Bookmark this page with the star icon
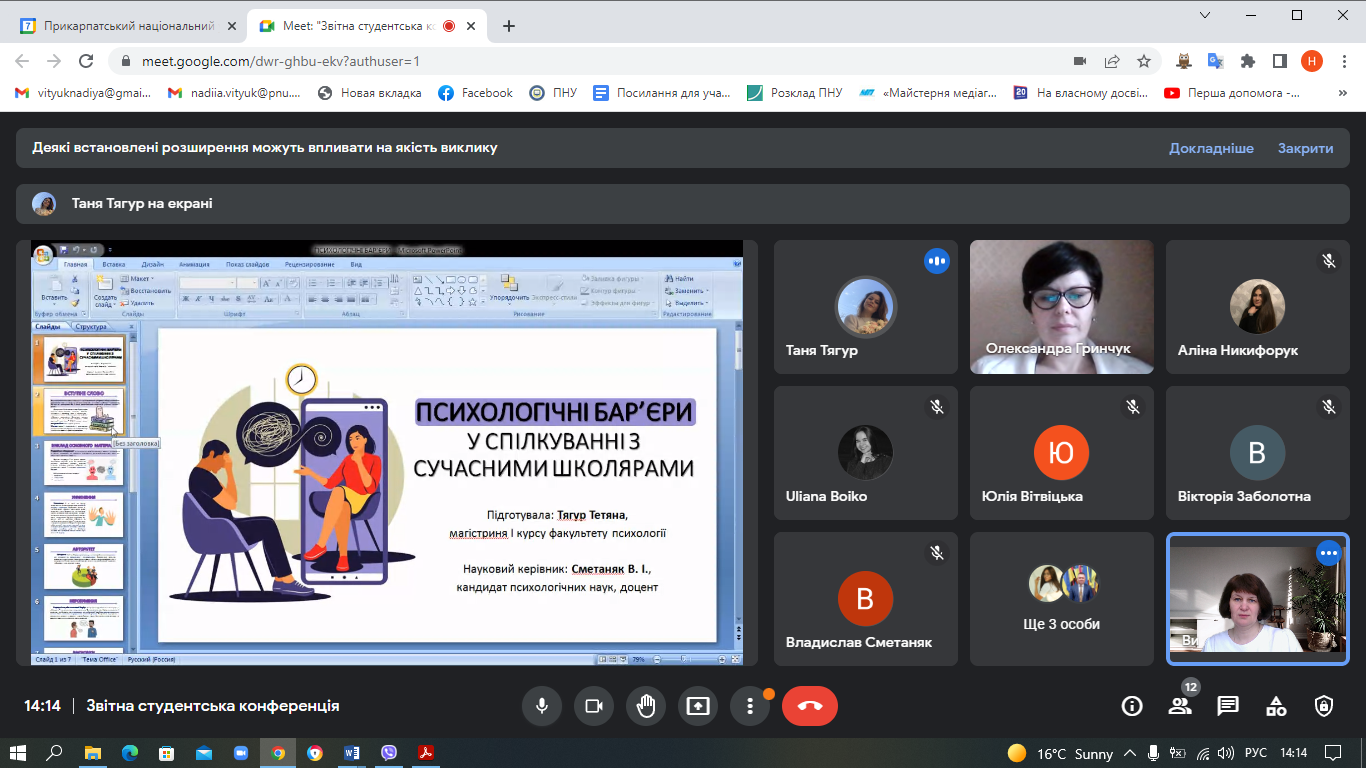This screenshot has height=768, width=1366. pyautogui.click(x=1144, y=61)
